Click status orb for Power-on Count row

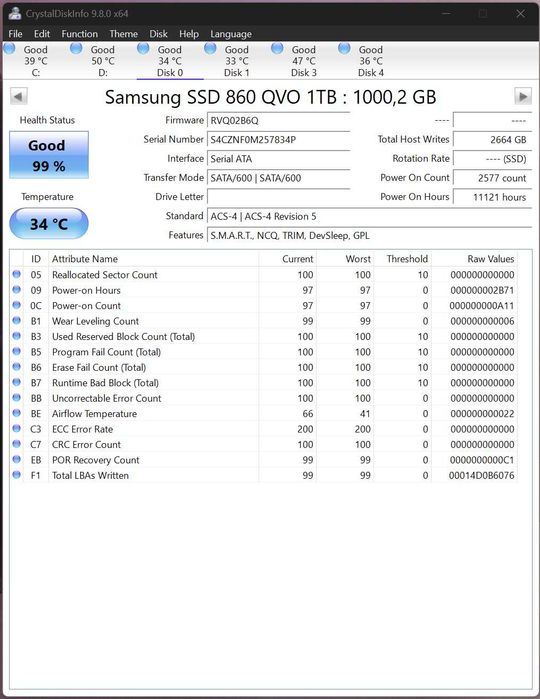click(17, 305)
